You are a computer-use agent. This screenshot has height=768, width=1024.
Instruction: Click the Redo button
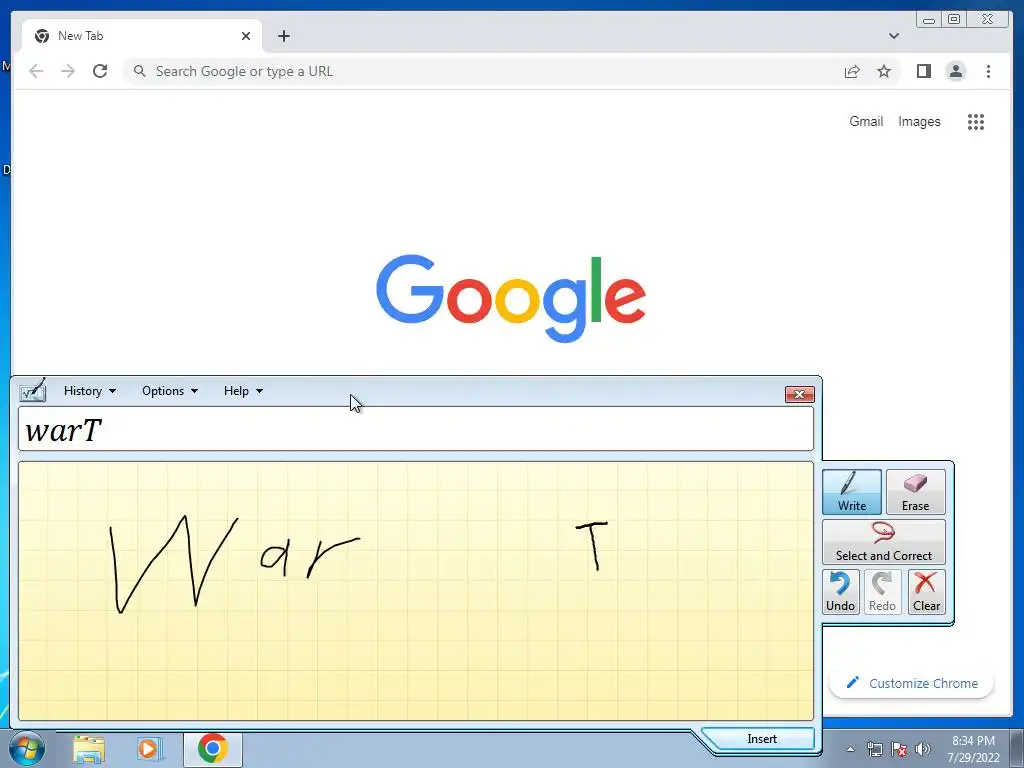[882, 592]
